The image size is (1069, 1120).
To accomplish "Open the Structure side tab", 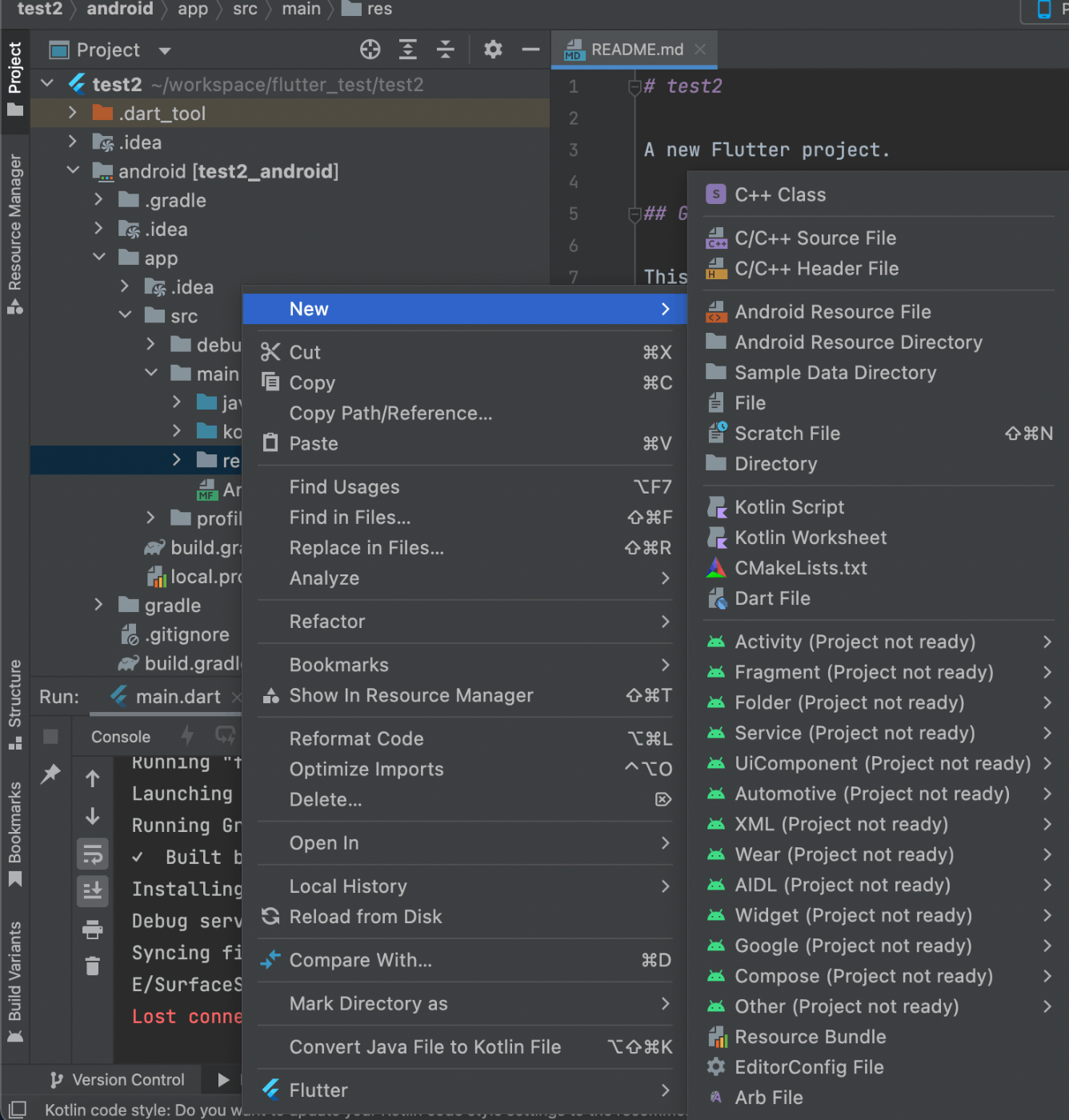I will [x=14, y=705].
